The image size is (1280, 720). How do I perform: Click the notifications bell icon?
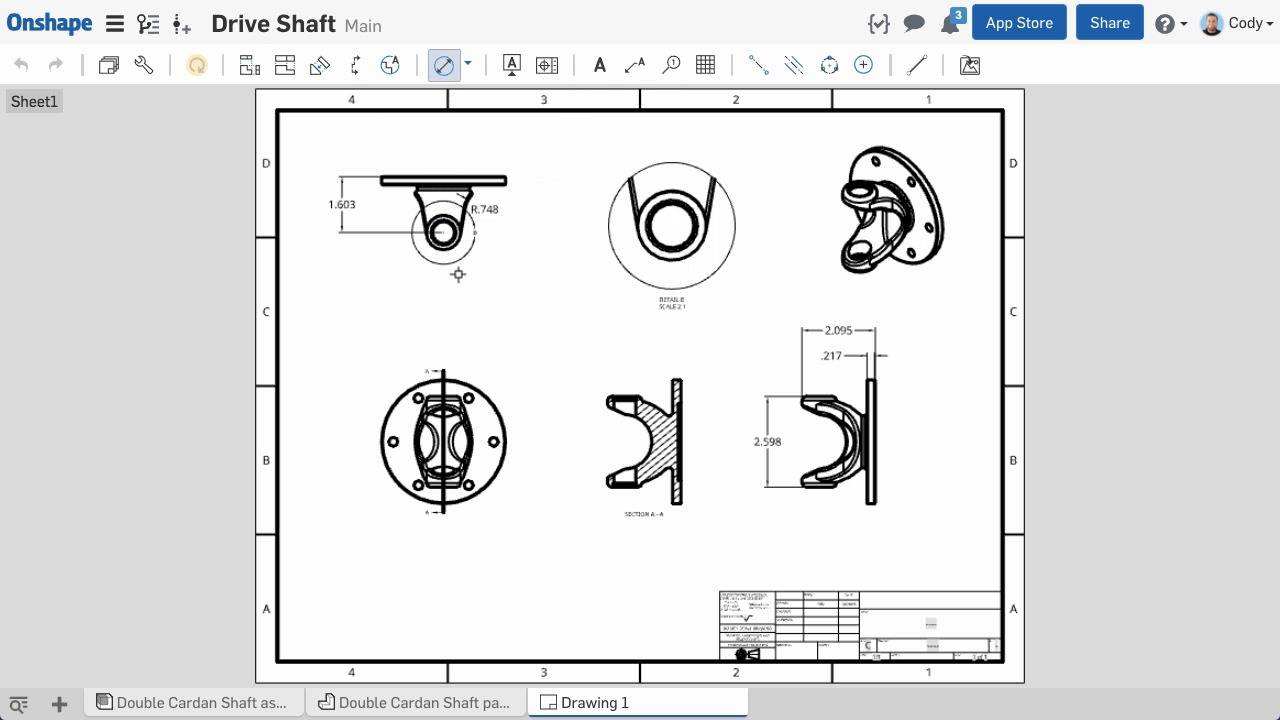949,22
